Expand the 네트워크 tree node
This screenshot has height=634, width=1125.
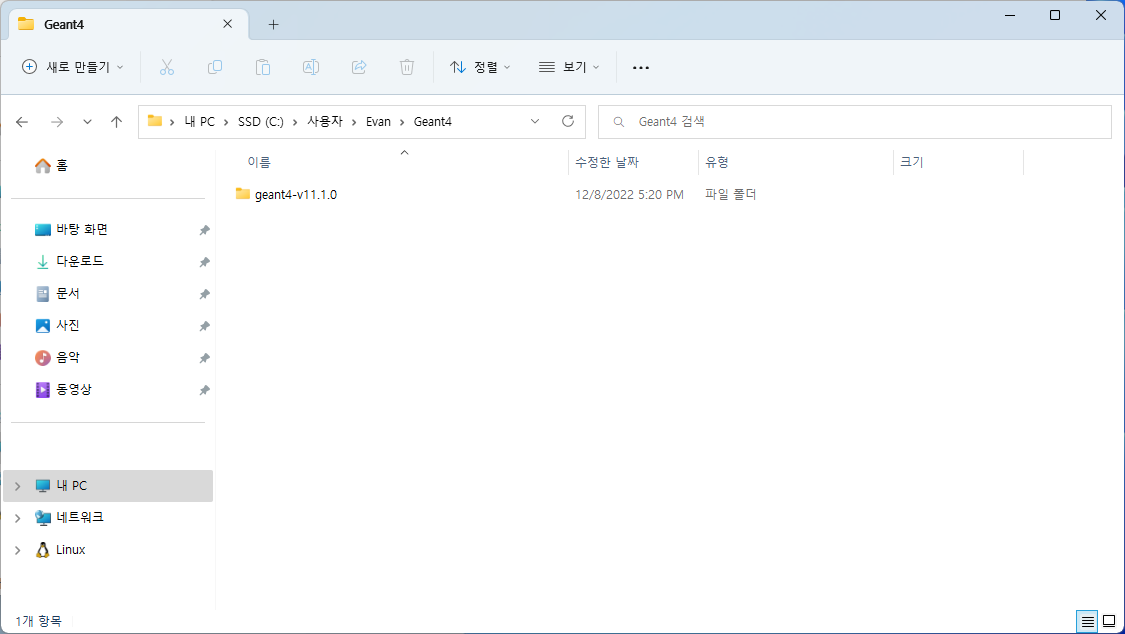coord(17,518)
